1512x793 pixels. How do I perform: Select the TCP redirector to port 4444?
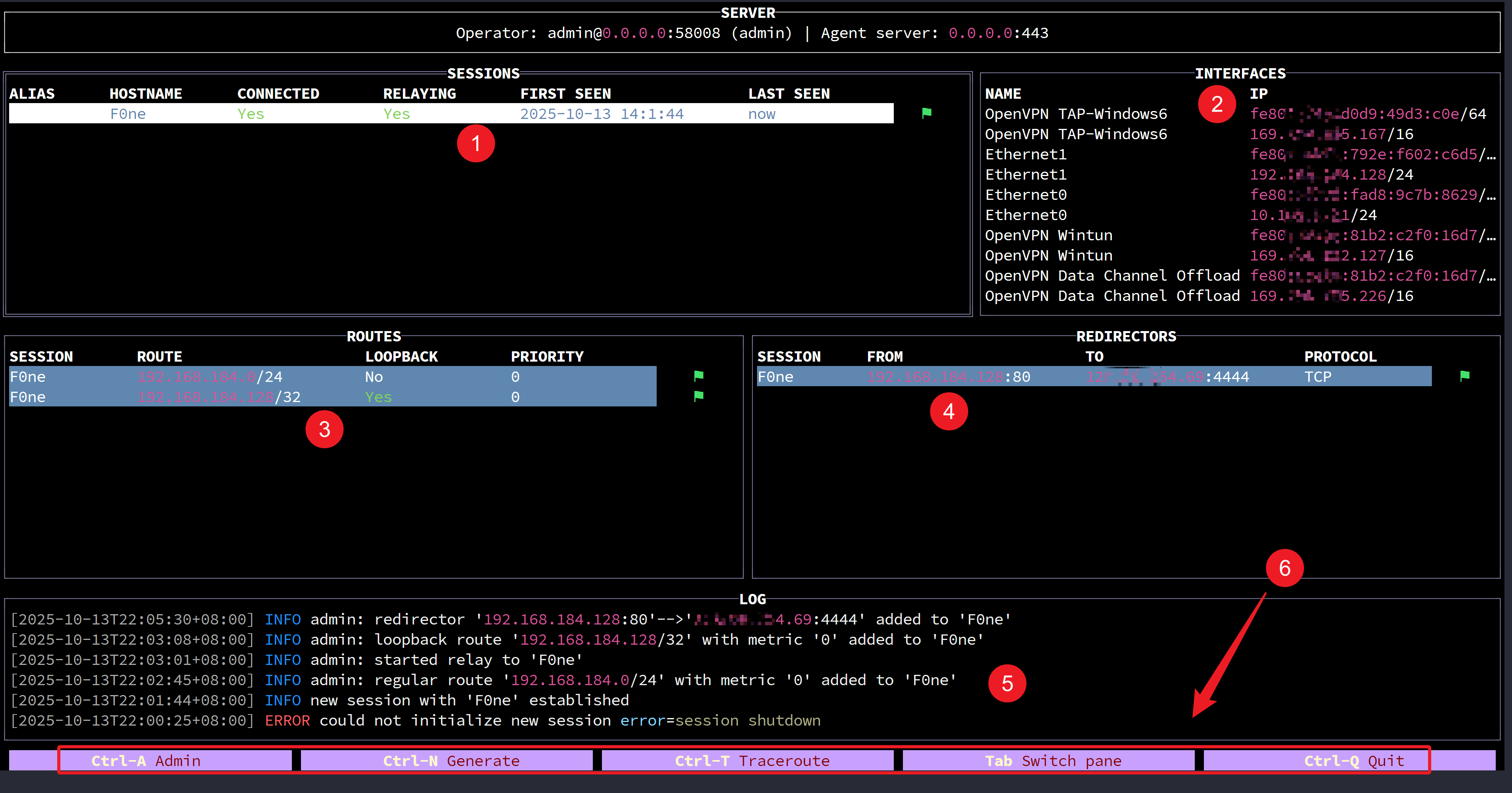1094,377
